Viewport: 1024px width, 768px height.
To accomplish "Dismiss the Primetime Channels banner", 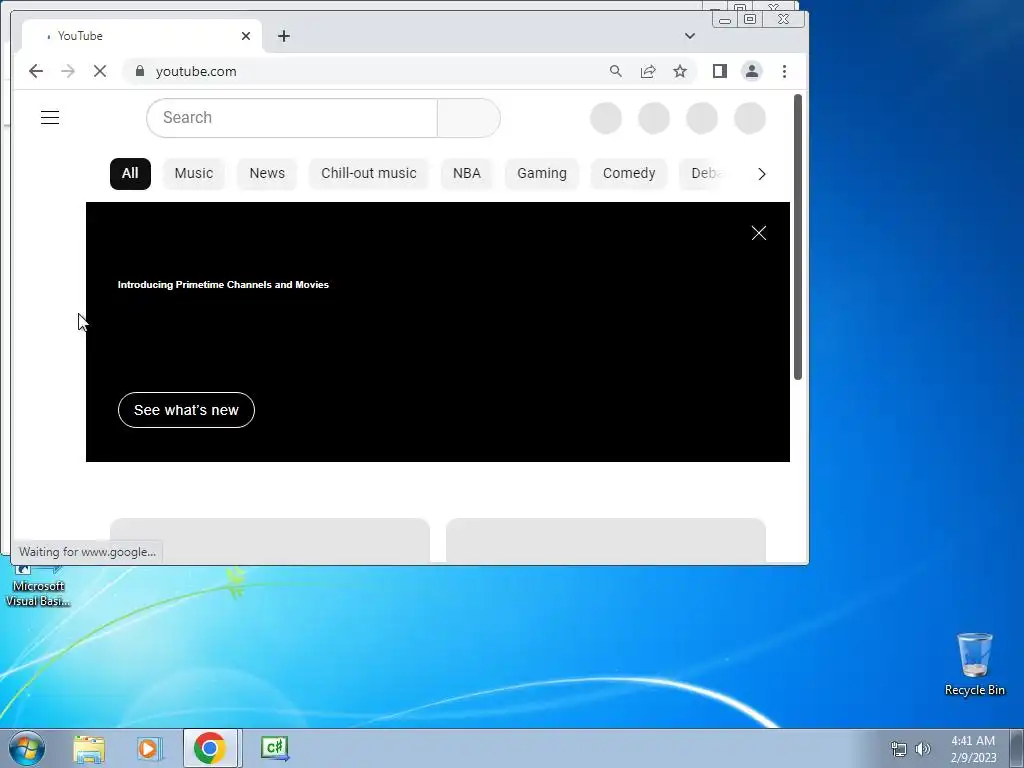I will (x=758, y=233).
